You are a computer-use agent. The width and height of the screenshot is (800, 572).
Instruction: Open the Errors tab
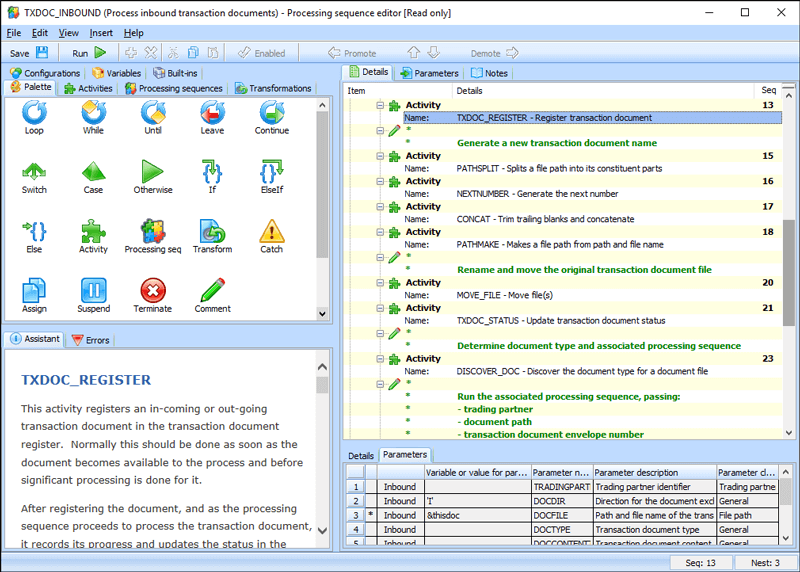click(x=90, y=340)
